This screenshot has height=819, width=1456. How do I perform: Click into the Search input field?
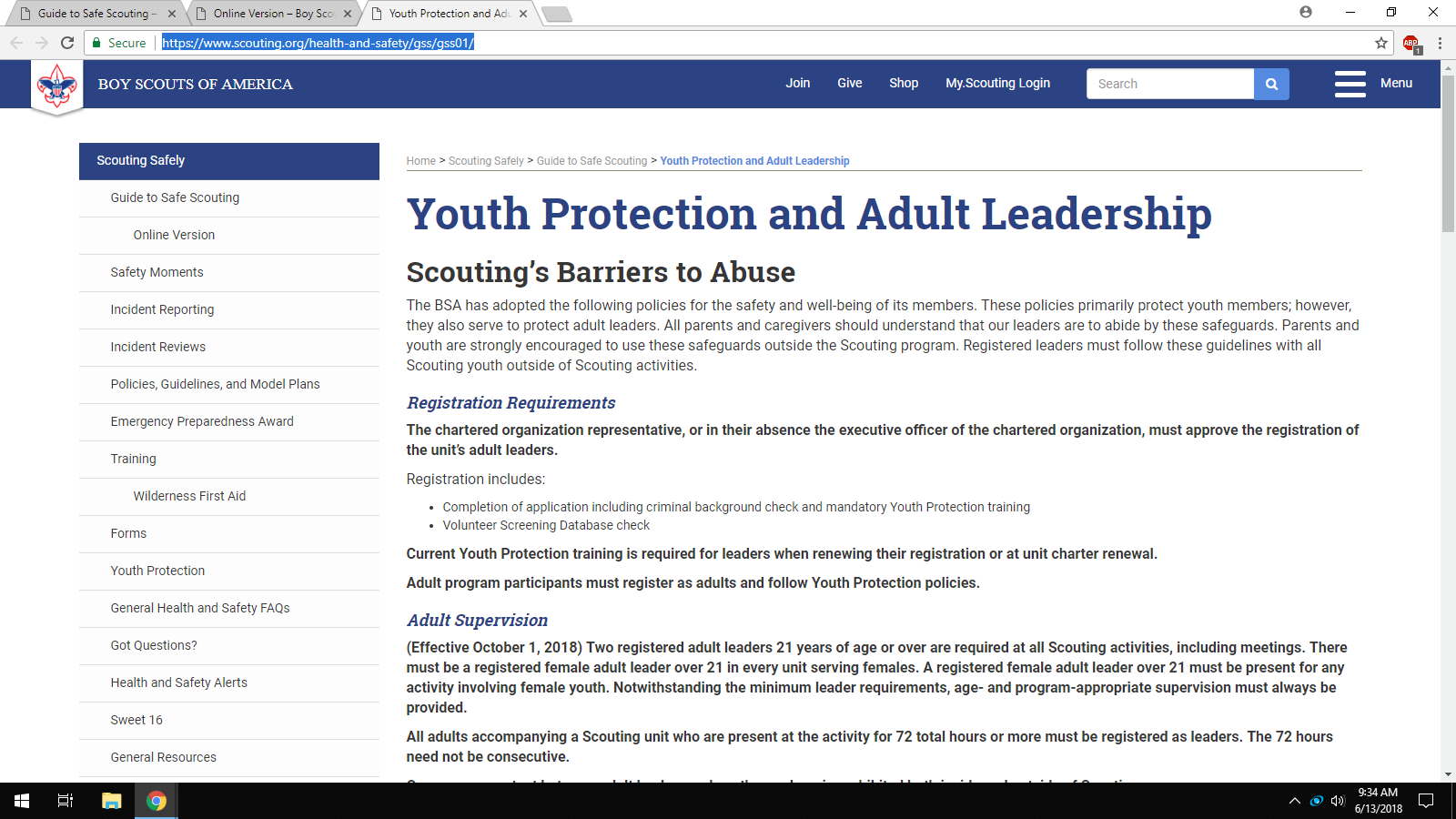tap(1170, 84)
